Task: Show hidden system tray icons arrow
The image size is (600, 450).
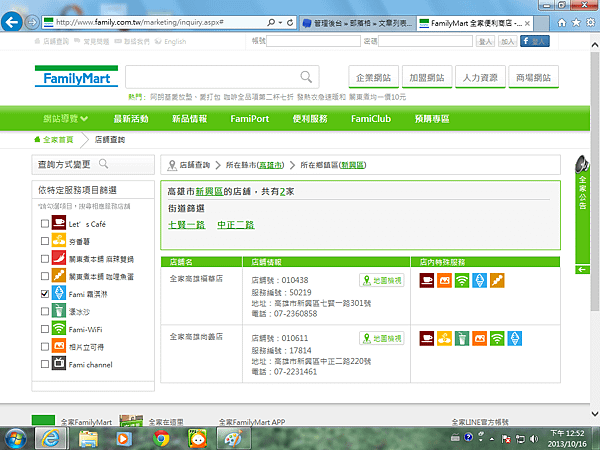Action: coord(492,439)
